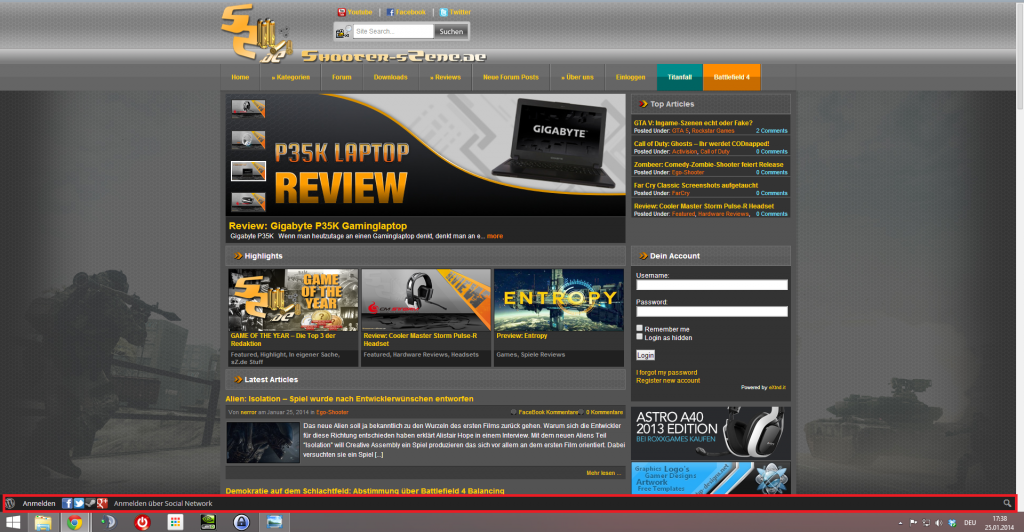Image resolution: width=1024 pixels, height=532 pixels.
Task: Sign in with Facebook icon in admin bar
Action: [x=67, y=503]
